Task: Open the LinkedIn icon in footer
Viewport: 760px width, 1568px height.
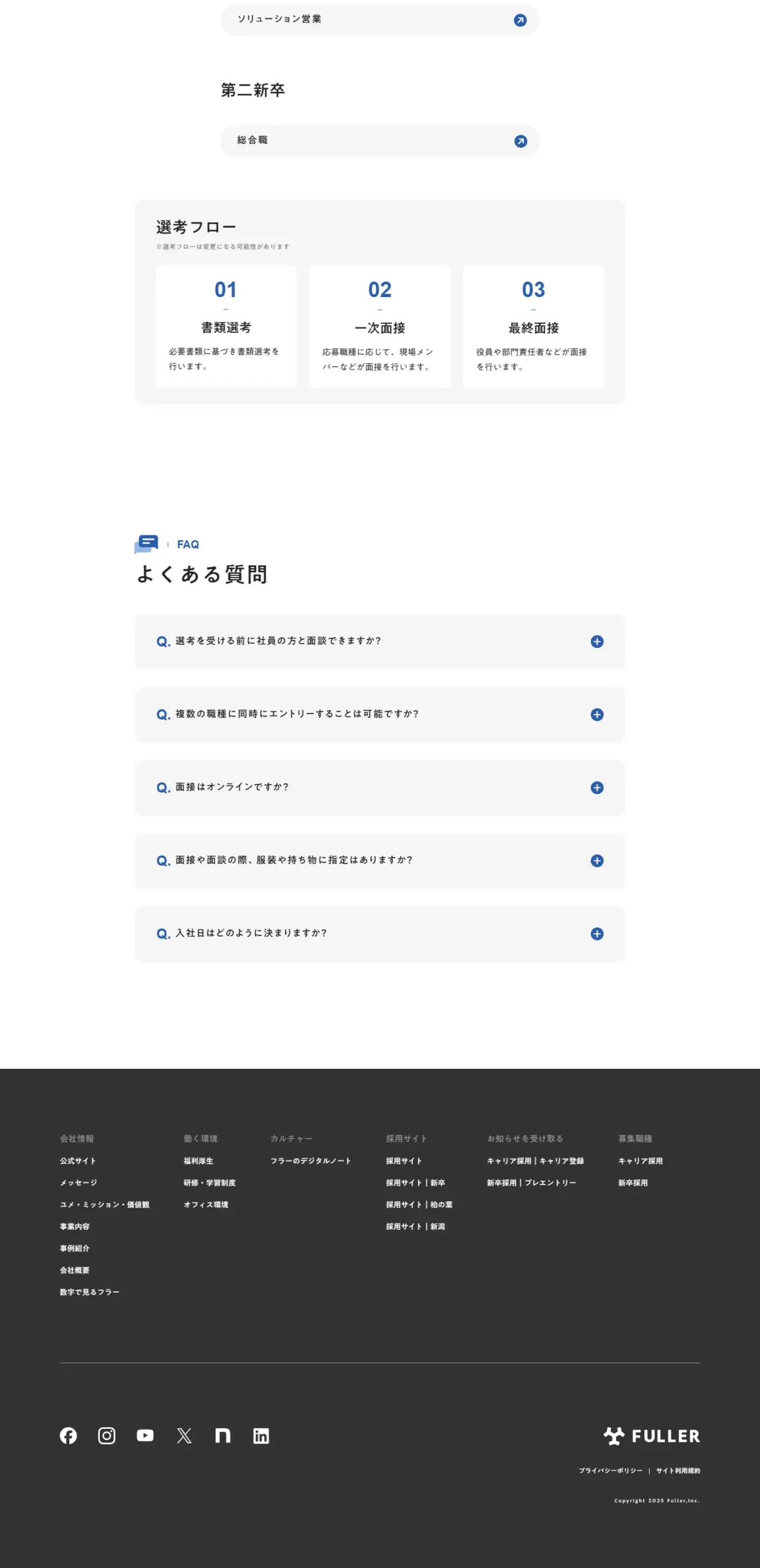Action: point(261,1436)
